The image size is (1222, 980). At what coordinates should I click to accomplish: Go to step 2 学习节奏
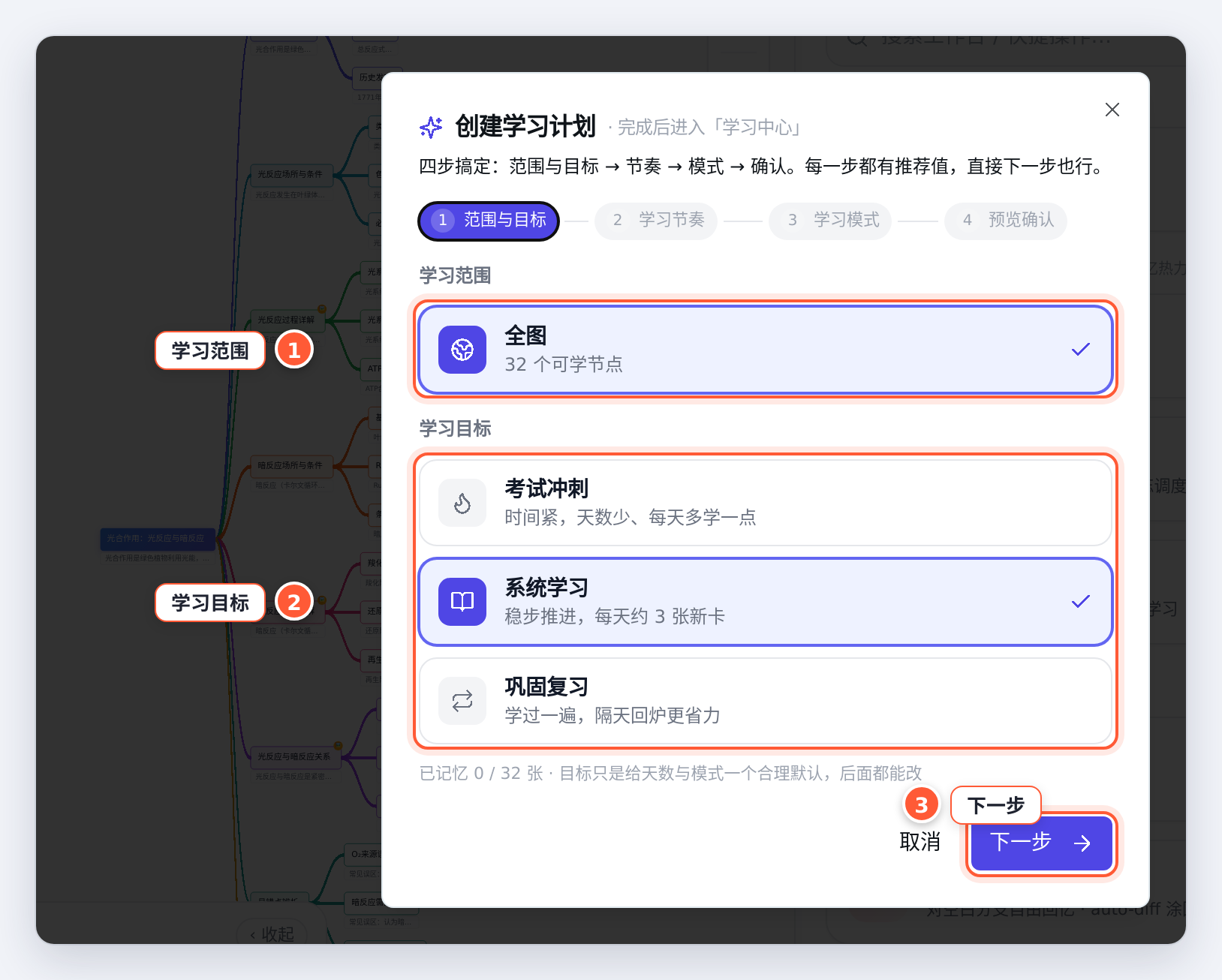[x=656, y=221]
